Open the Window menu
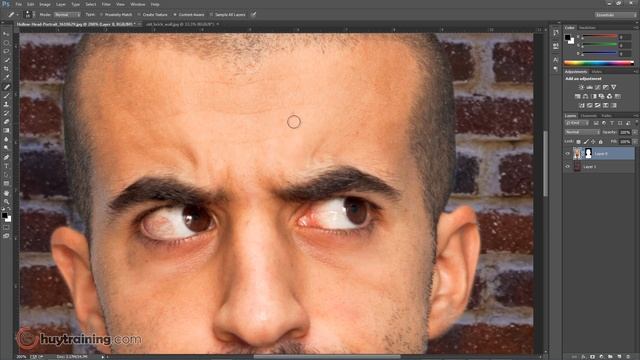This screenshot has width=640, height=360. tap(138, 4)
